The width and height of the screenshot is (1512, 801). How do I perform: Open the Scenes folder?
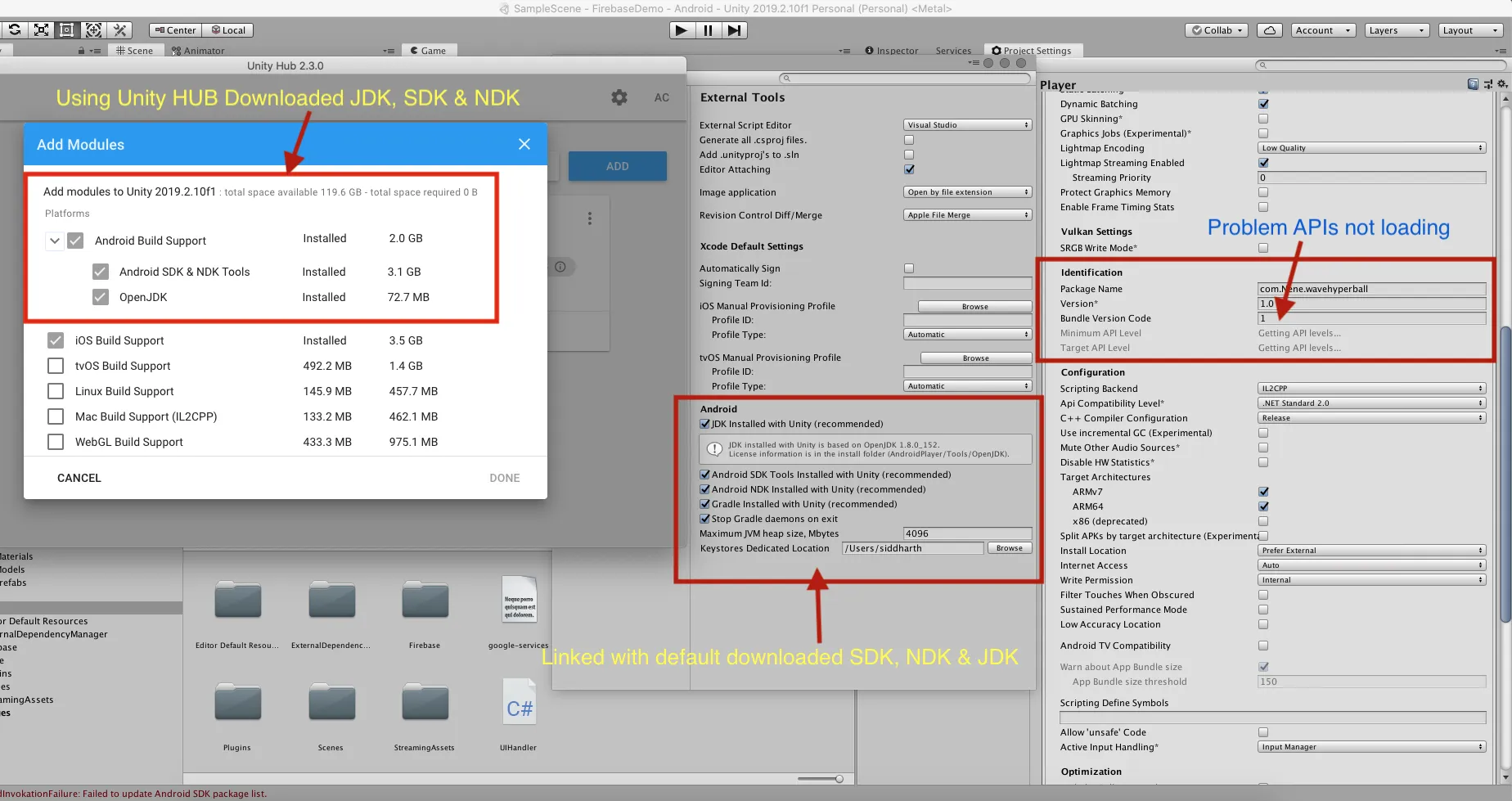331,703
